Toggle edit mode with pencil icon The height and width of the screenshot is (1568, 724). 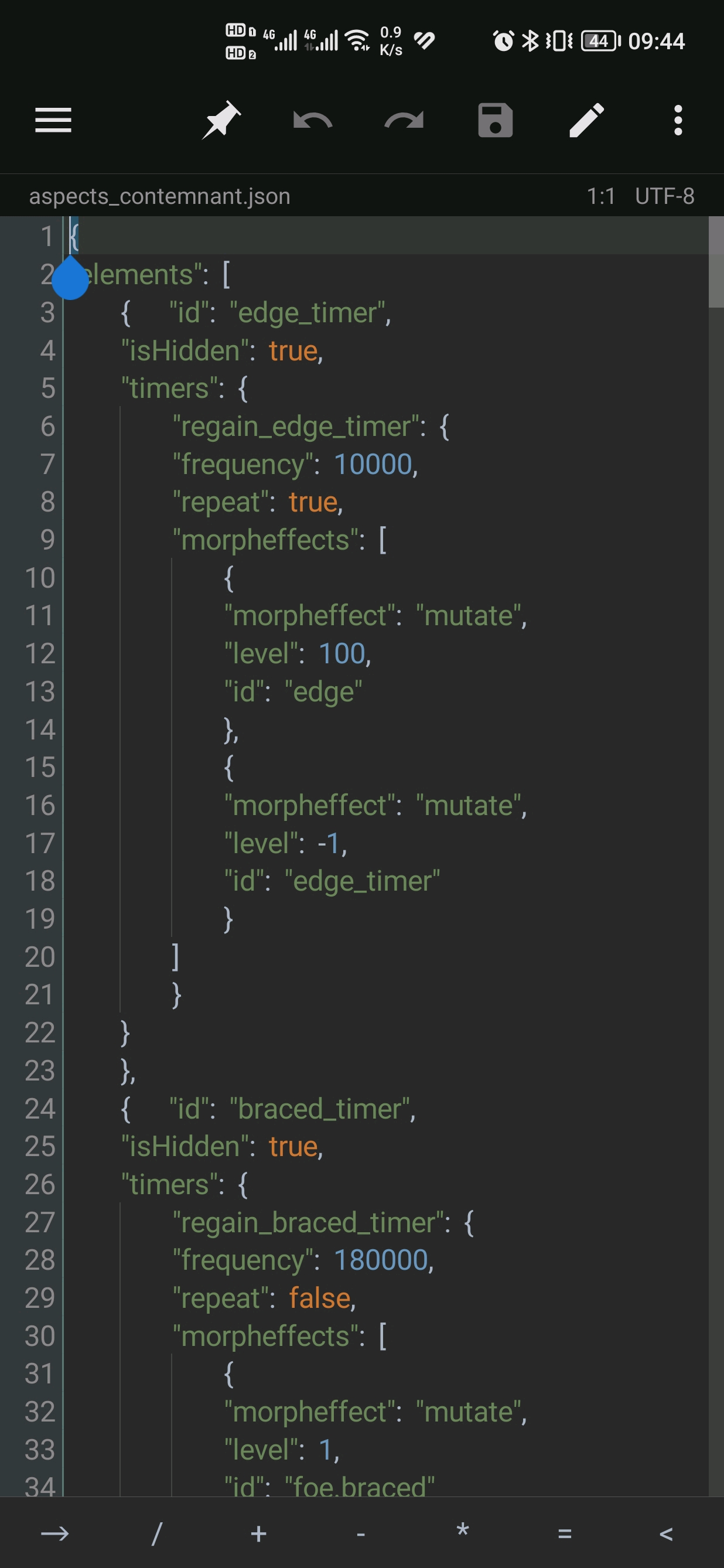pyautogui.click(x=586, y=120)
